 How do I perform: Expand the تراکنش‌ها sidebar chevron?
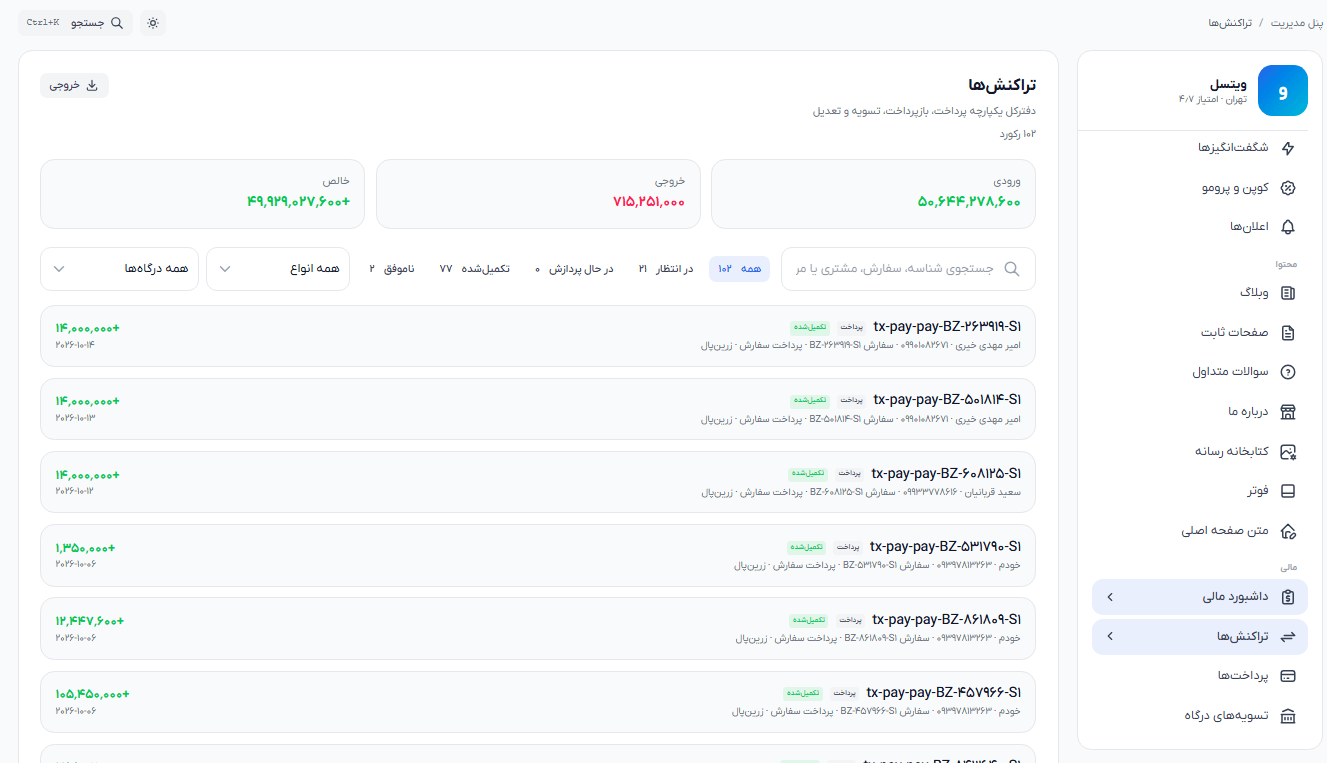[x=1110, y=637]
